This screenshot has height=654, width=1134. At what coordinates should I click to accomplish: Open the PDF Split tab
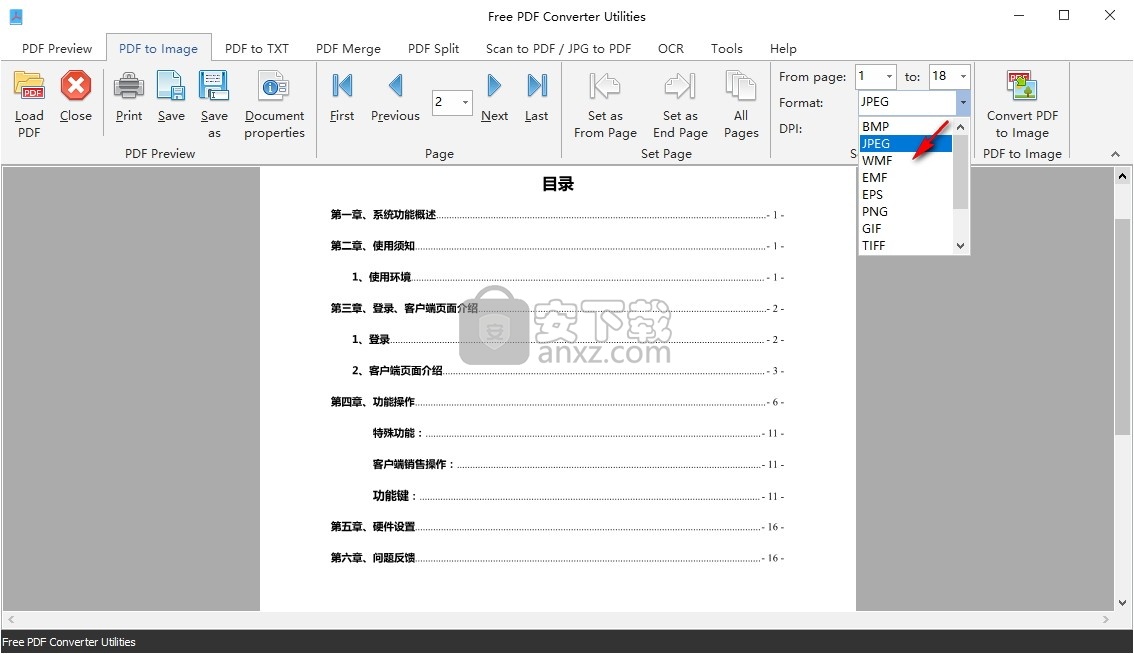[x=433, y=48]
